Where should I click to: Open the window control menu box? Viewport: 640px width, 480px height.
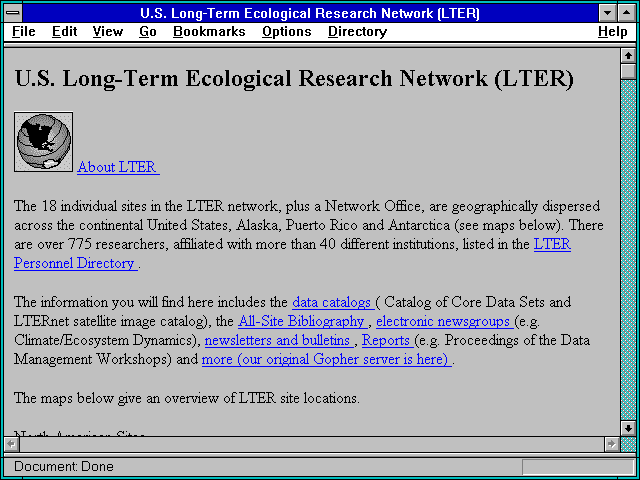[13, 13]
